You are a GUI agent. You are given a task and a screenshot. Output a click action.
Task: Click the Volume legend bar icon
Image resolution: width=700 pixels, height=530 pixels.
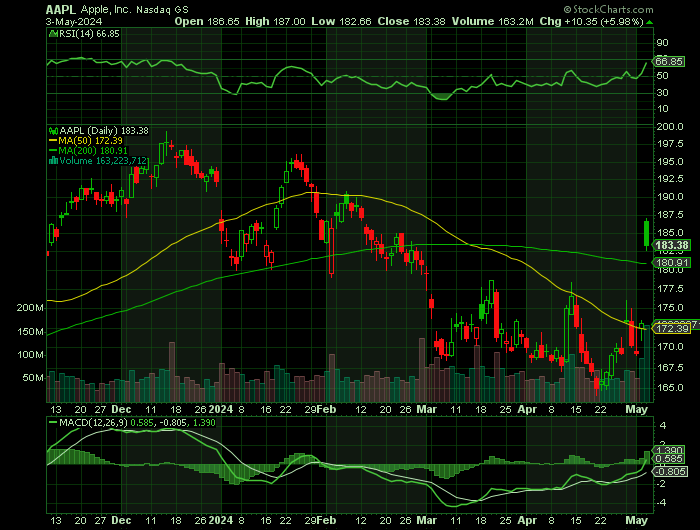(x=53, y=161)
